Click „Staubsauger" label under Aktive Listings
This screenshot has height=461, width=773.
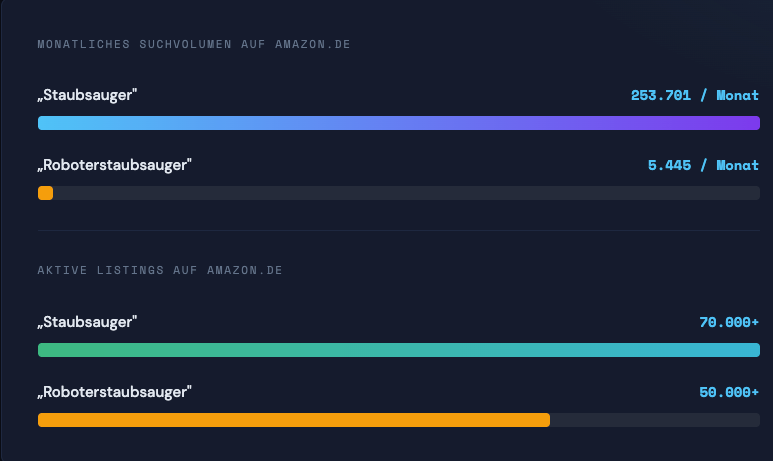tap(87, 322)
